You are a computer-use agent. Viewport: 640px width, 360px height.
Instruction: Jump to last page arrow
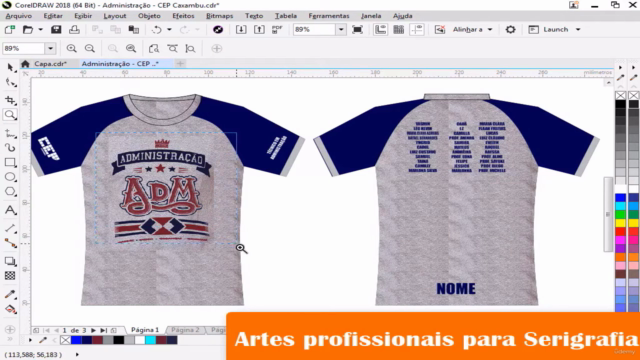click(104, 330)
